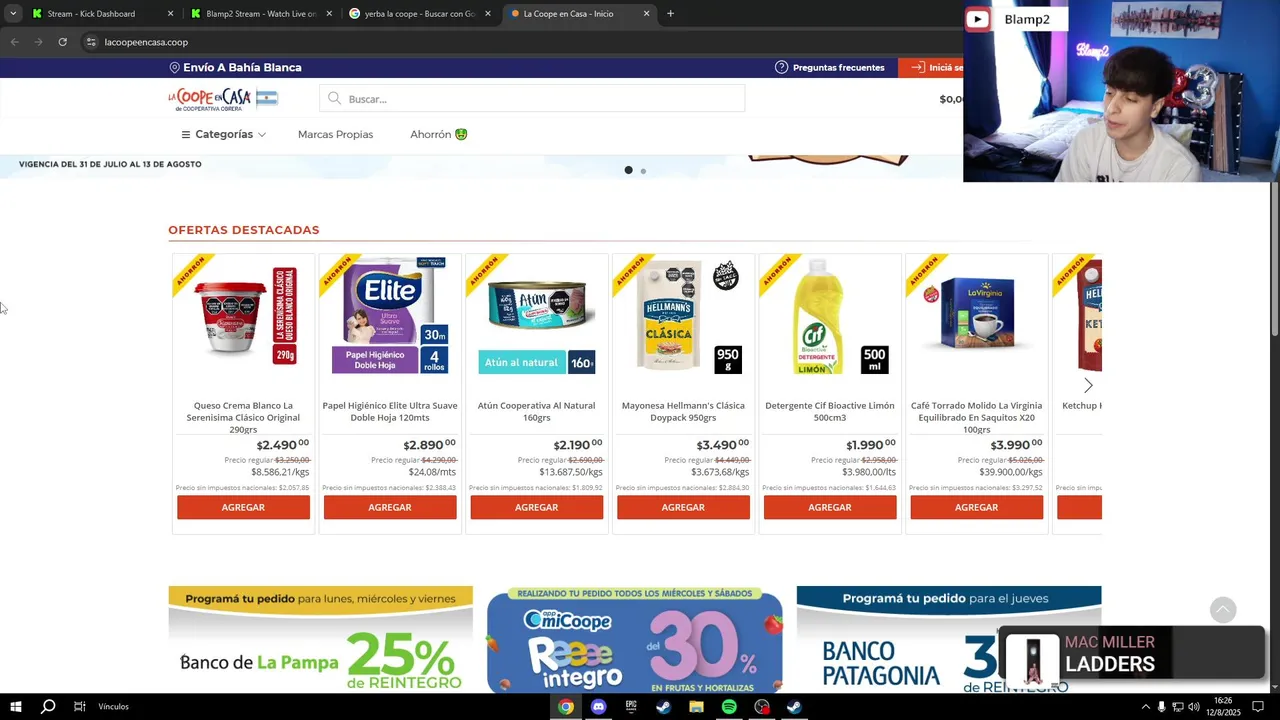This screenshot has height=720, width=1280.
Task: Open the Windows Start menu
Action: click(x=15, y=707)
